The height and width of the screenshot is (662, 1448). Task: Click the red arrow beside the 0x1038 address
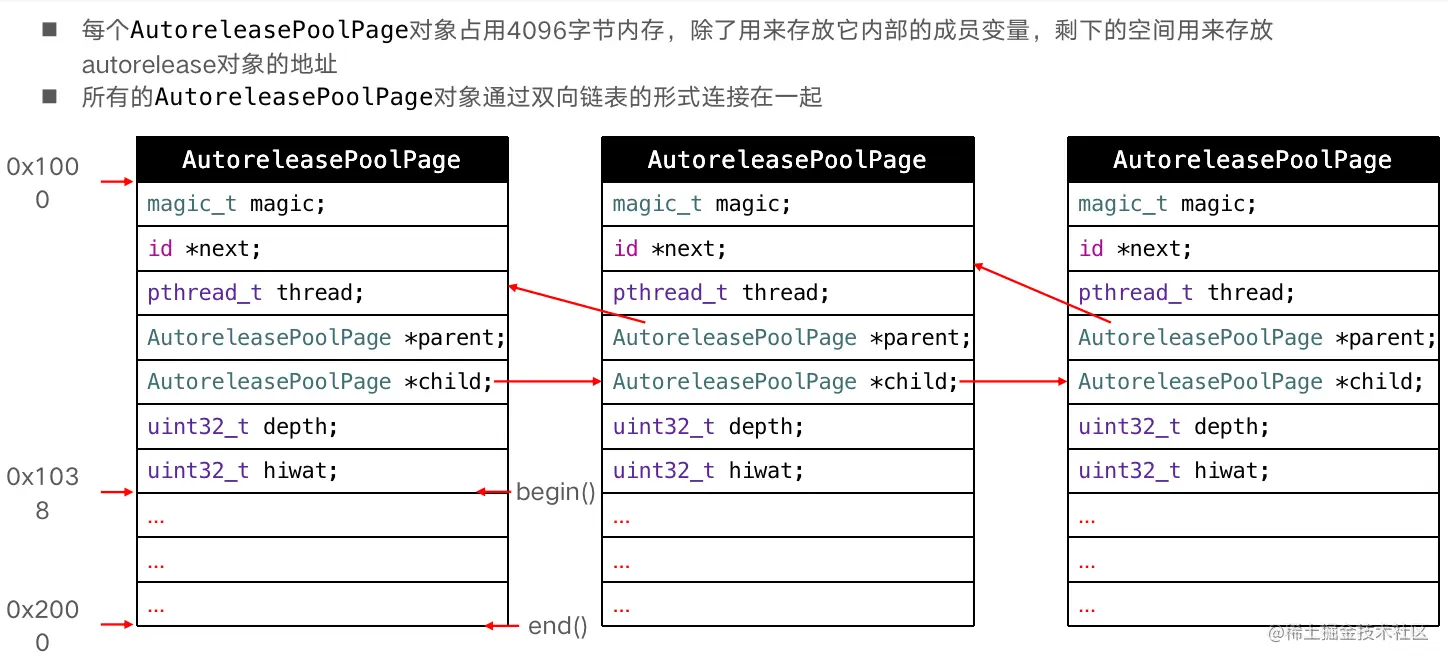pyautogui.click(x=118, y=492)
